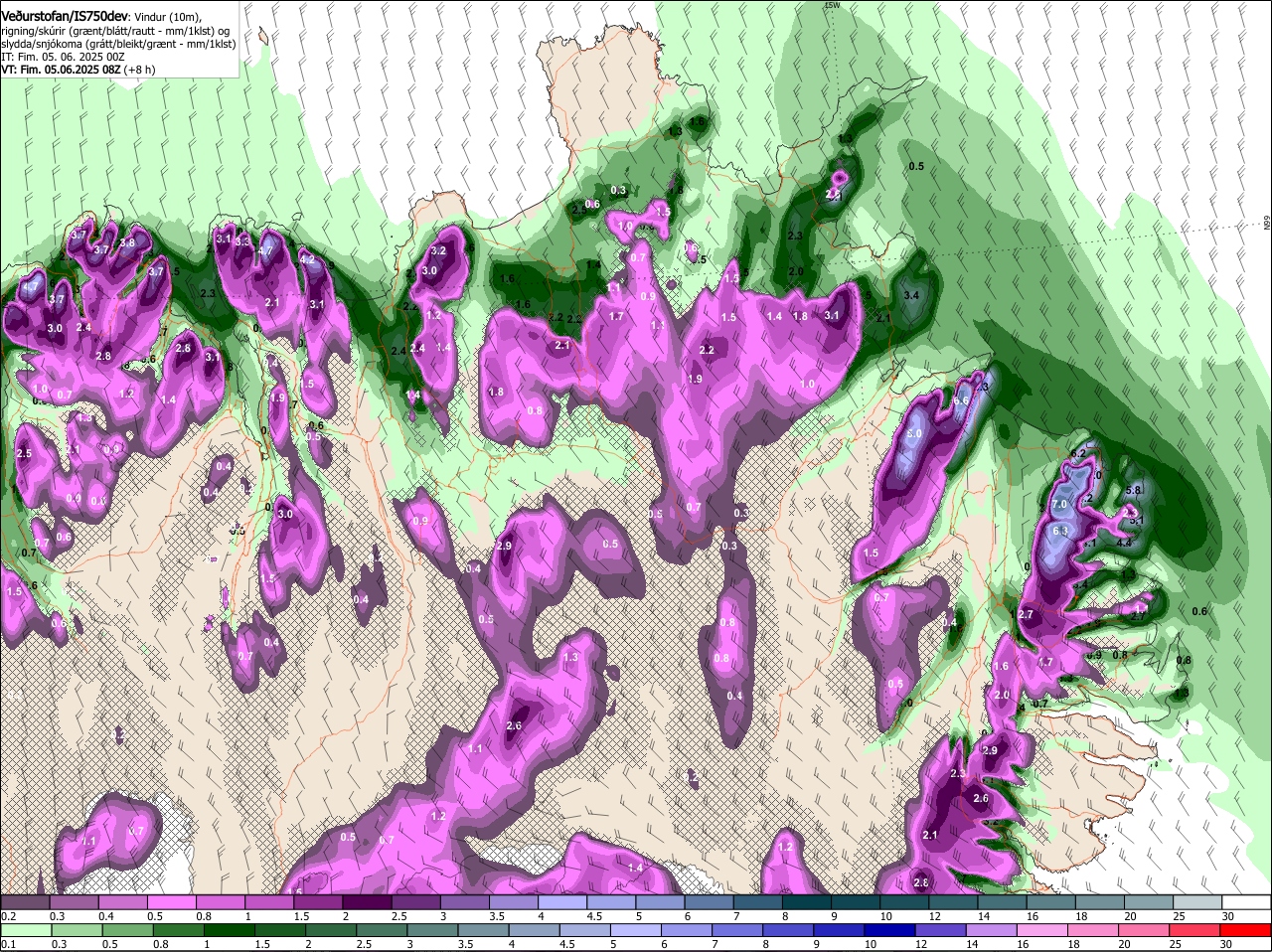The image size is (1272, 952).
Task: Click the 3.2 precipitation value on the map
Action: 438,251
